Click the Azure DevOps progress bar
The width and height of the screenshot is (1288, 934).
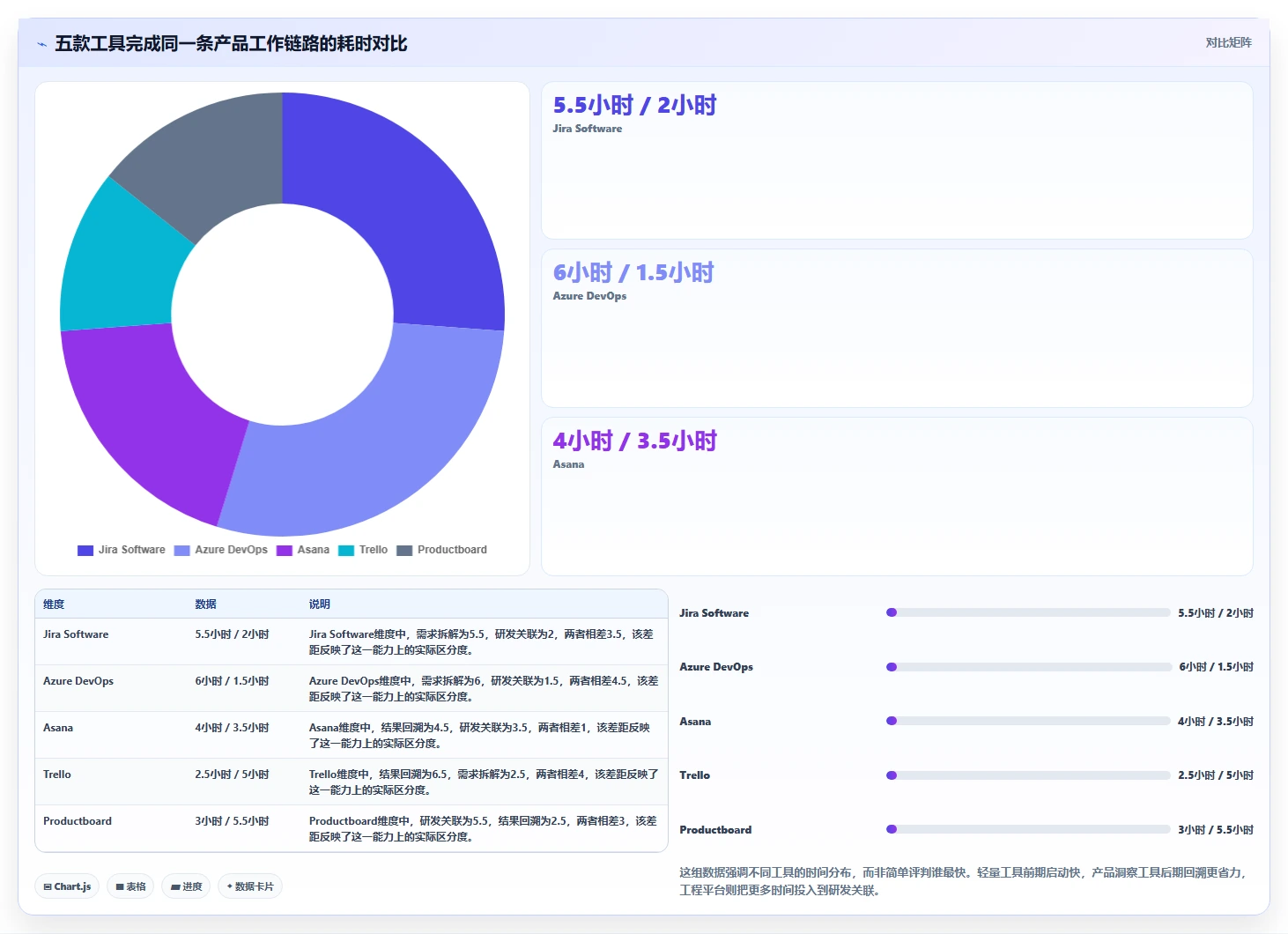point(1028,667)
